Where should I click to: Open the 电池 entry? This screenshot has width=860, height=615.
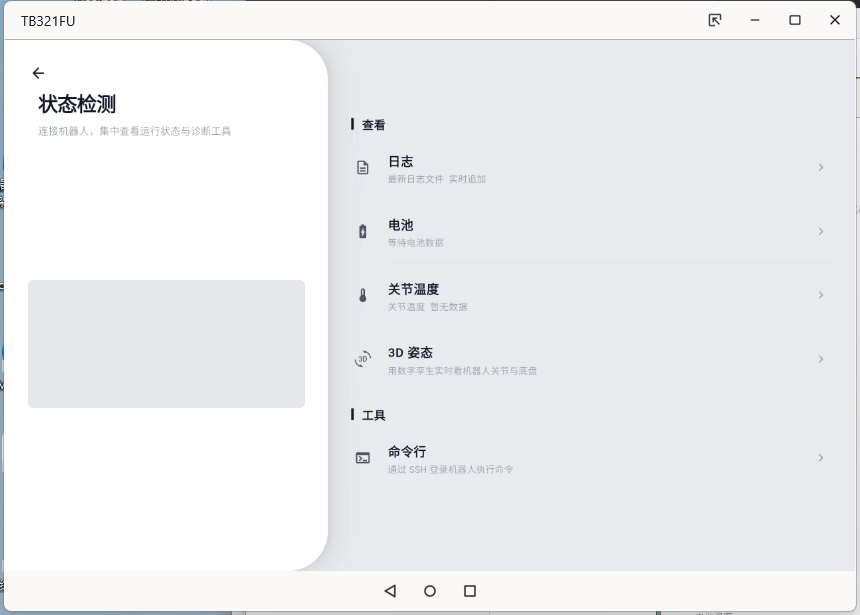pos(592,232)
